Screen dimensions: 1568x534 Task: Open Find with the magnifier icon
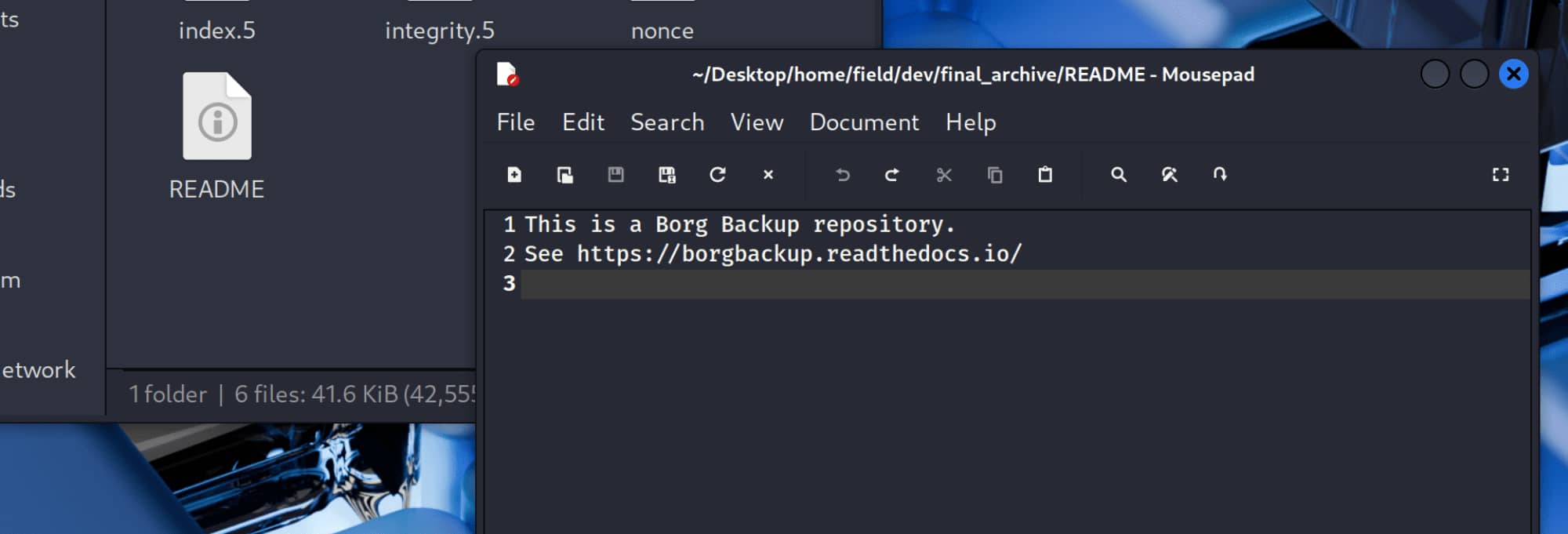pyautogui.click(x=1119, y=175)
